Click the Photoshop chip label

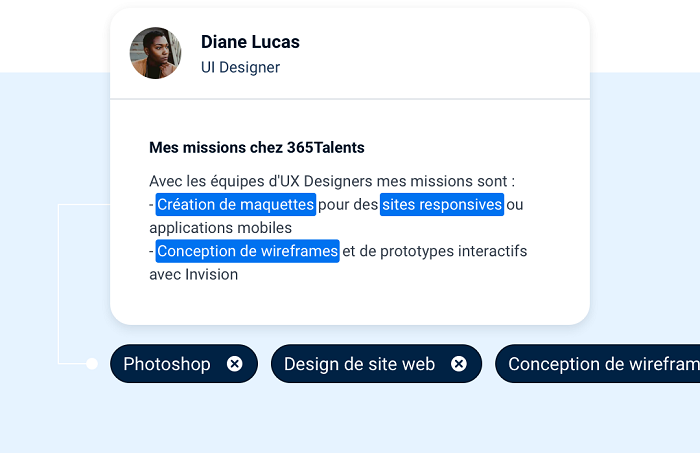[x=167, y=364]
